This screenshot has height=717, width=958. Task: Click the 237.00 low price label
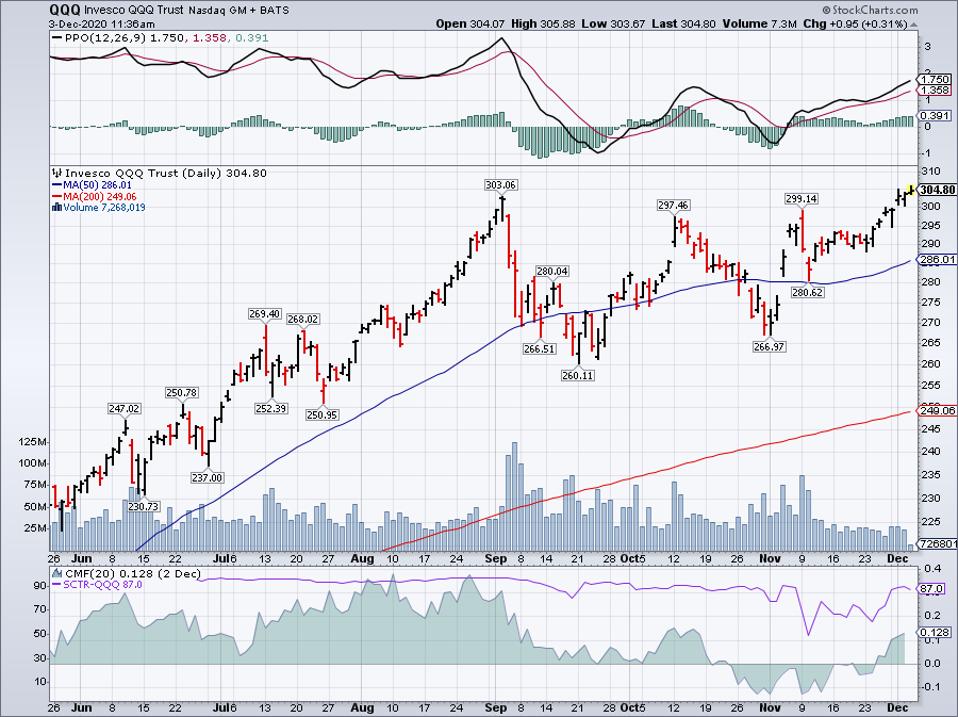point(207,478)
